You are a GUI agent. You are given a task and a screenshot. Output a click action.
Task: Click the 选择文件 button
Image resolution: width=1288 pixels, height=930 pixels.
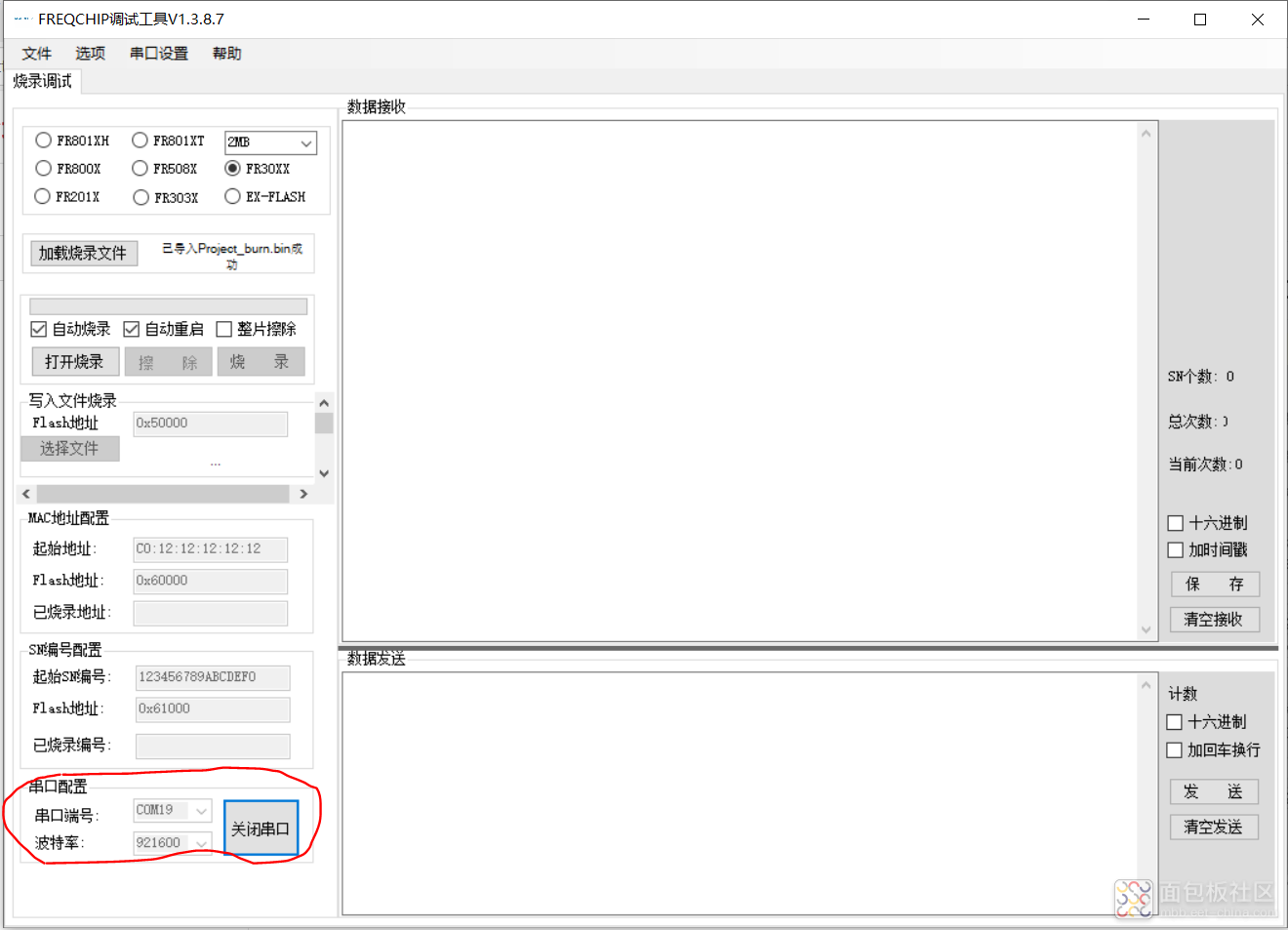tap(70, 448)
